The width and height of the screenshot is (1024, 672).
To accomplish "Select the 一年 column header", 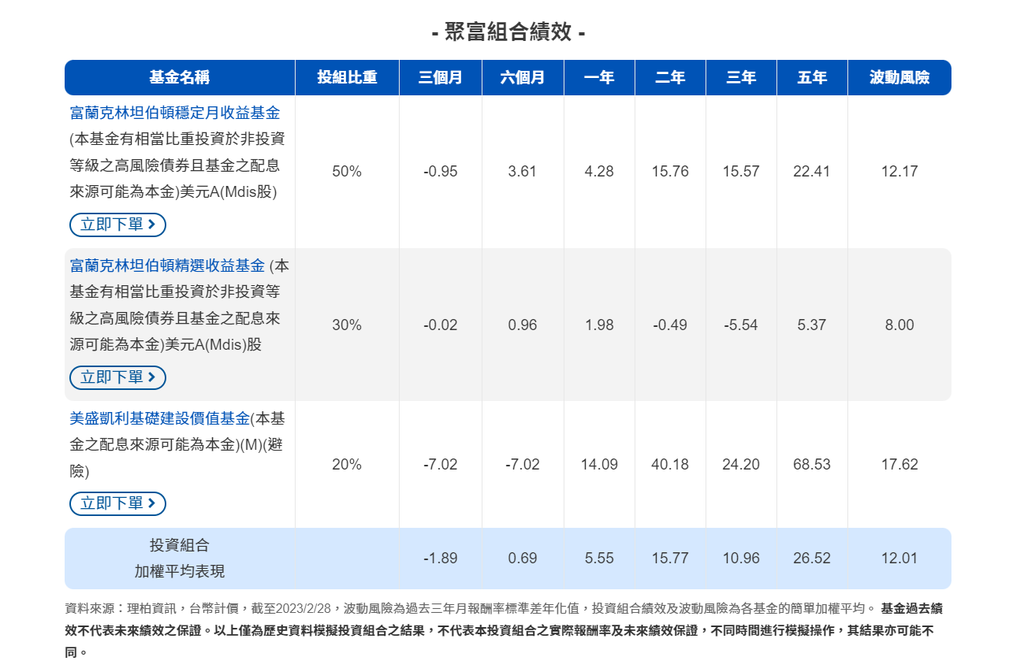I will tap(599, 78).
